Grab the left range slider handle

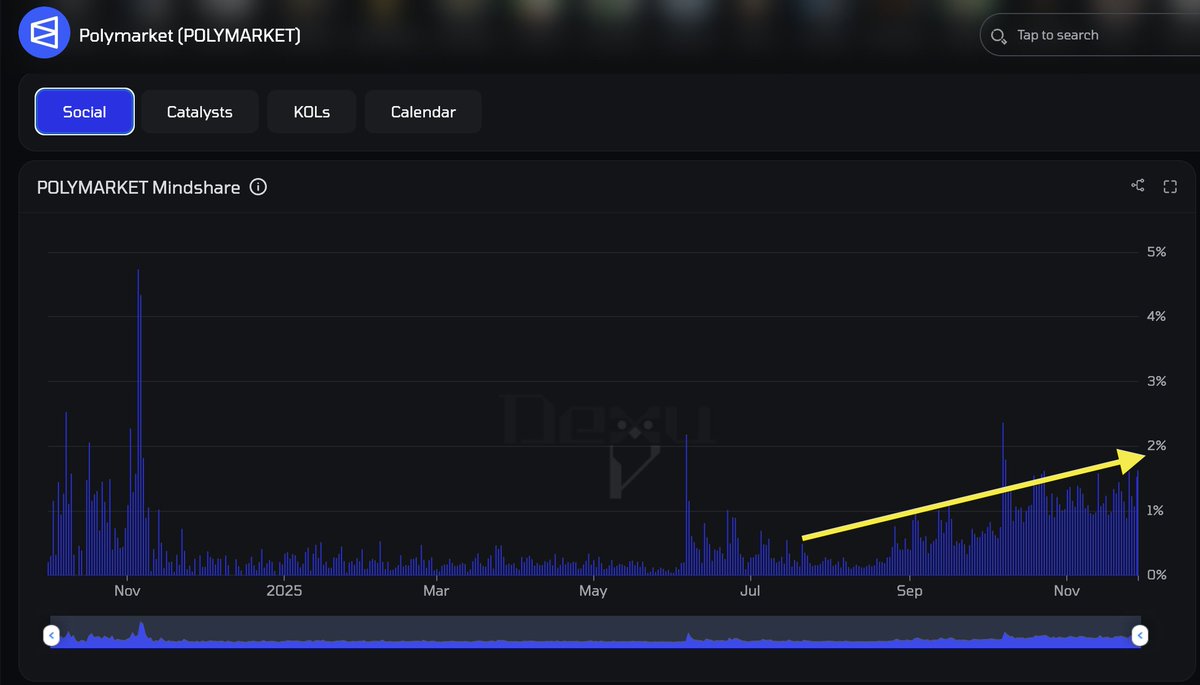point(52,634)
